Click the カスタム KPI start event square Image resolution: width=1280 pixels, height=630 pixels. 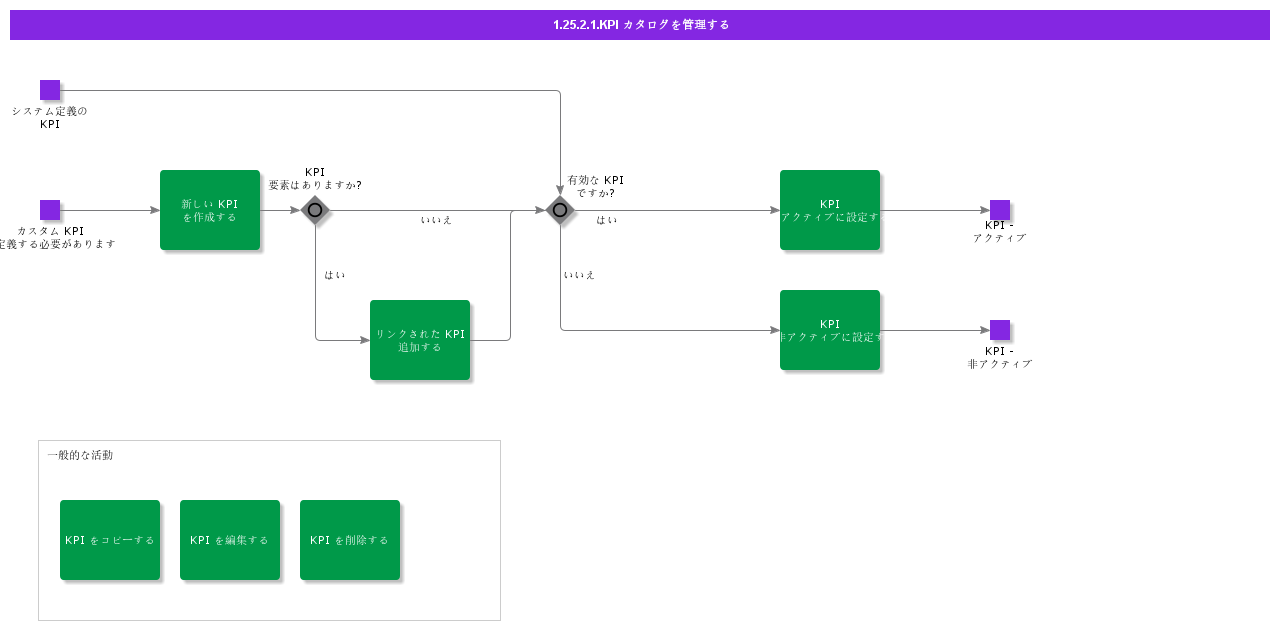pyautogui.click(x=50, y=210)
